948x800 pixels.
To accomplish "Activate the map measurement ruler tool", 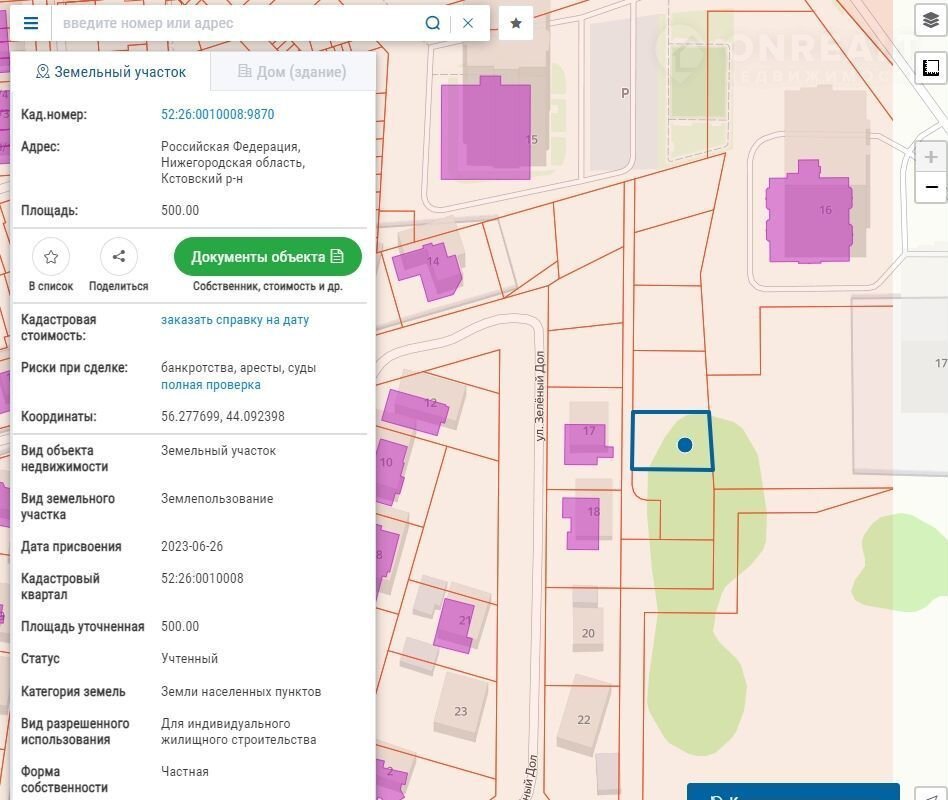I will click(x=931, y=68).
